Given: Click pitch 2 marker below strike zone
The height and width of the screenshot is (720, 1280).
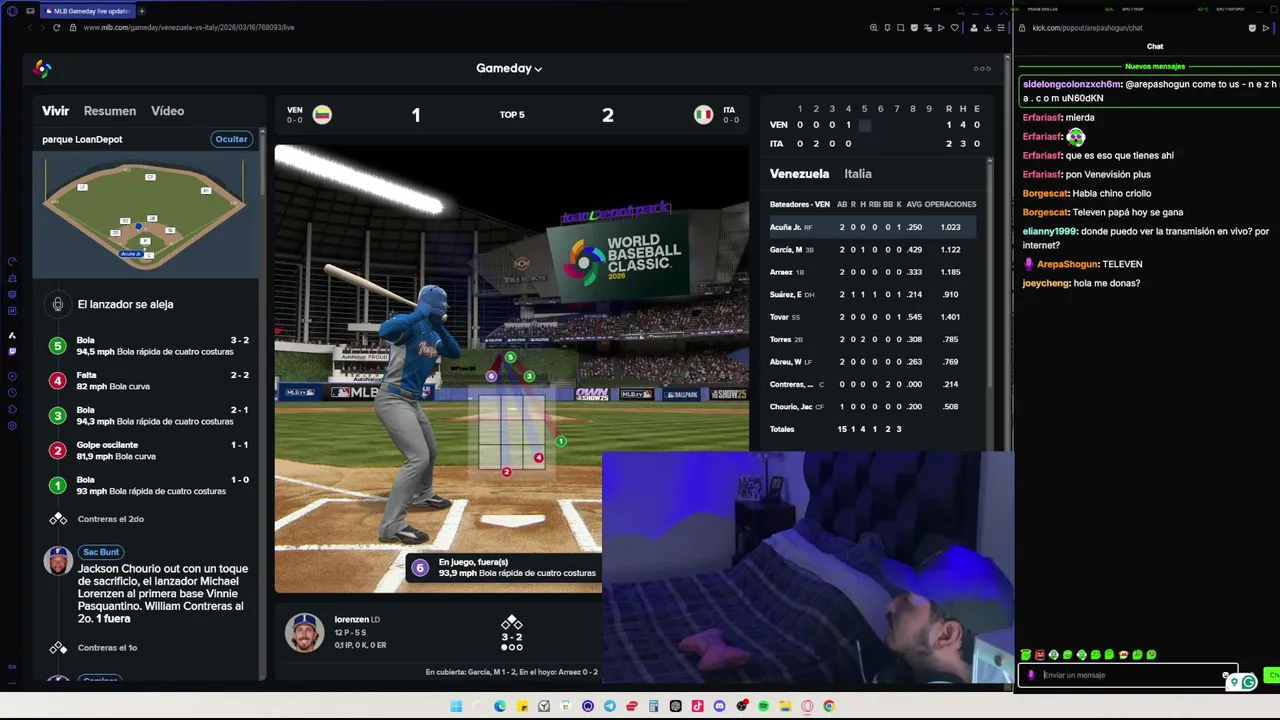Looking at the screenshot, I should pyautogui.click(x=507, y=472).
